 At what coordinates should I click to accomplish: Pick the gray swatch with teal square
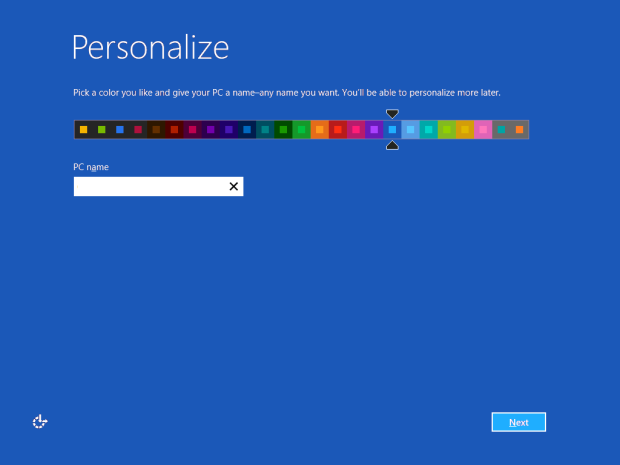coord(501,130)
